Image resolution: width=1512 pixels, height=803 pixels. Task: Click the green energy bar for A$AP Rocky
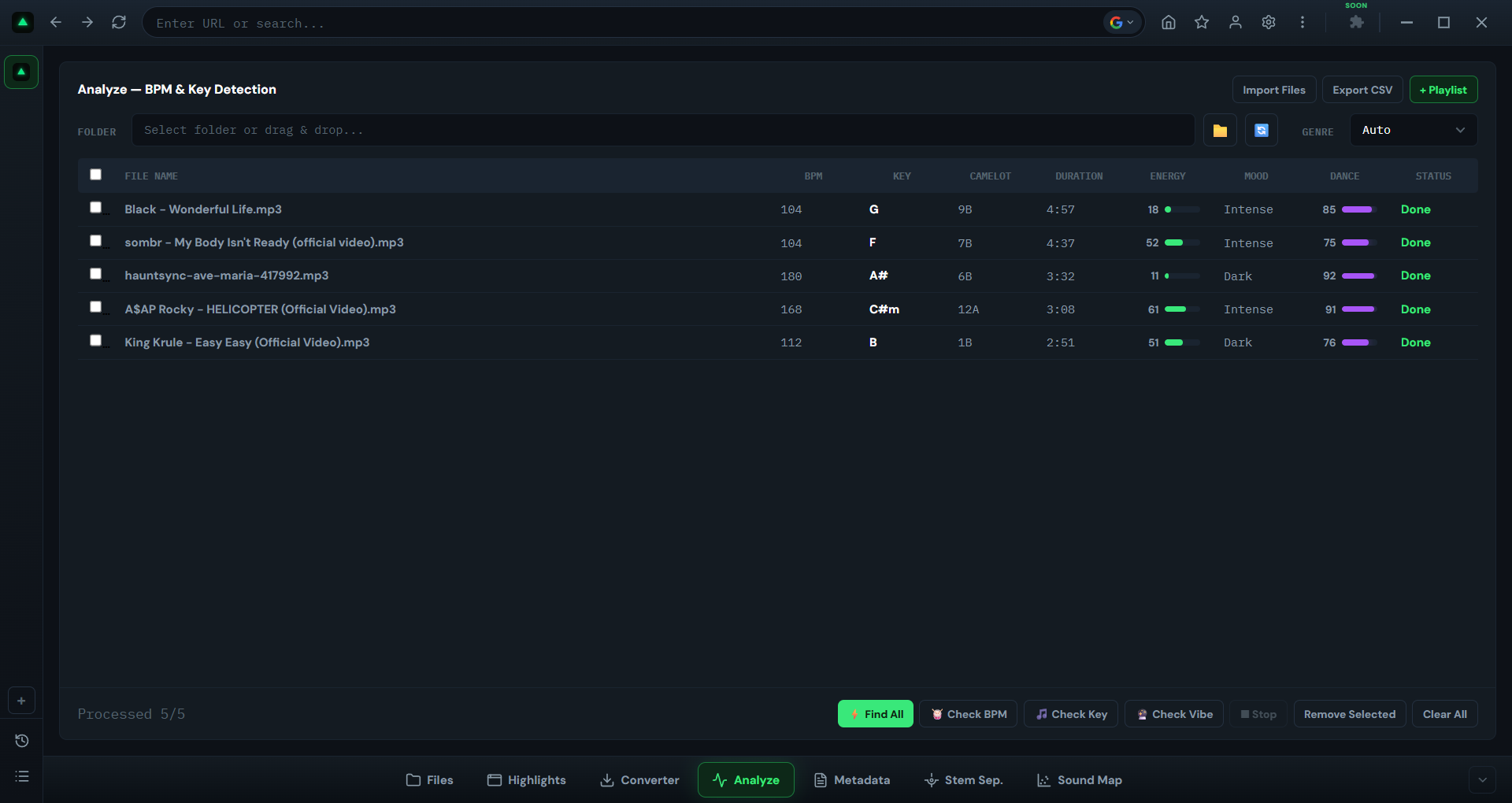coord(1182,309)
